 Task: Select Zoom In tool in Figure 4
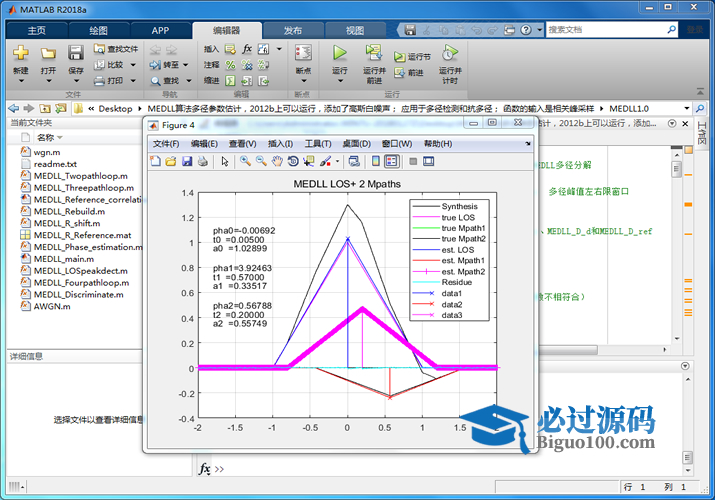[x=245, y=161]
